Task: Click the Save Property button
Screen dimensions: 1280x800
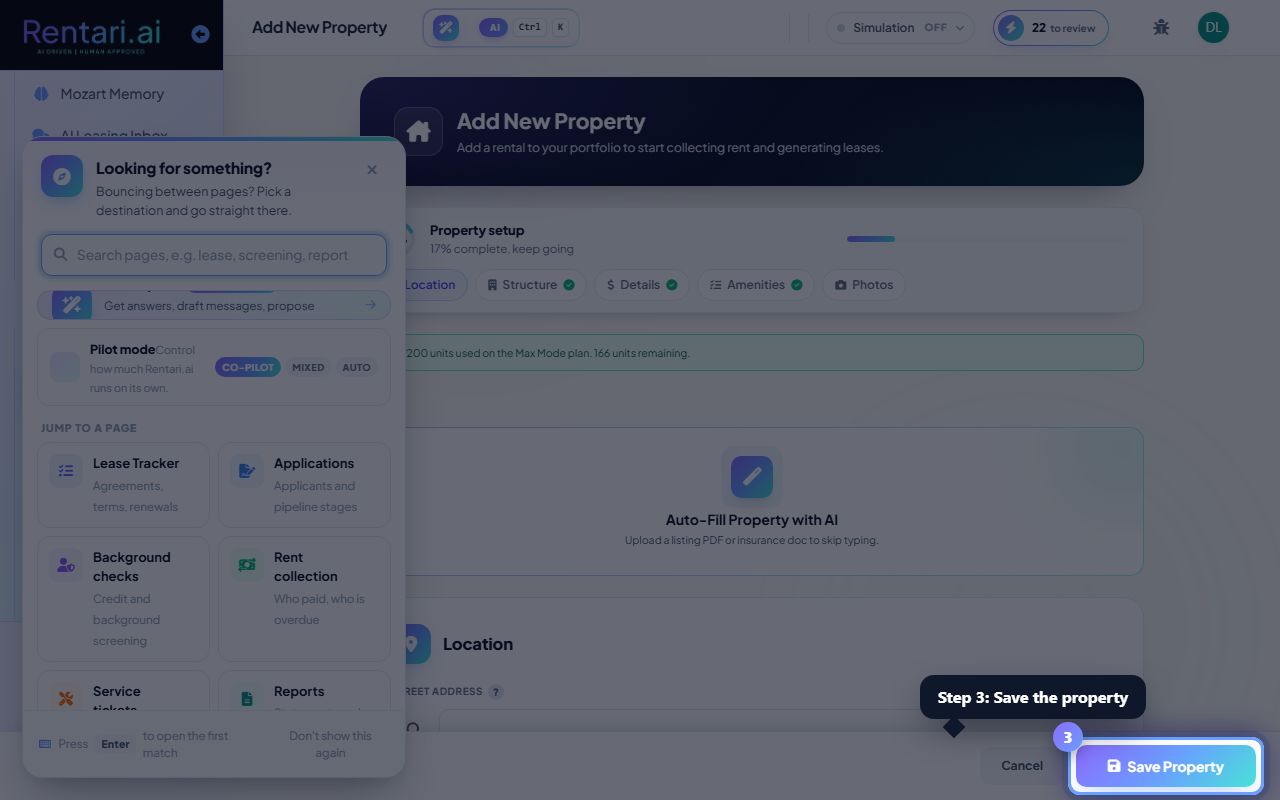Action: click(1165, 767)
